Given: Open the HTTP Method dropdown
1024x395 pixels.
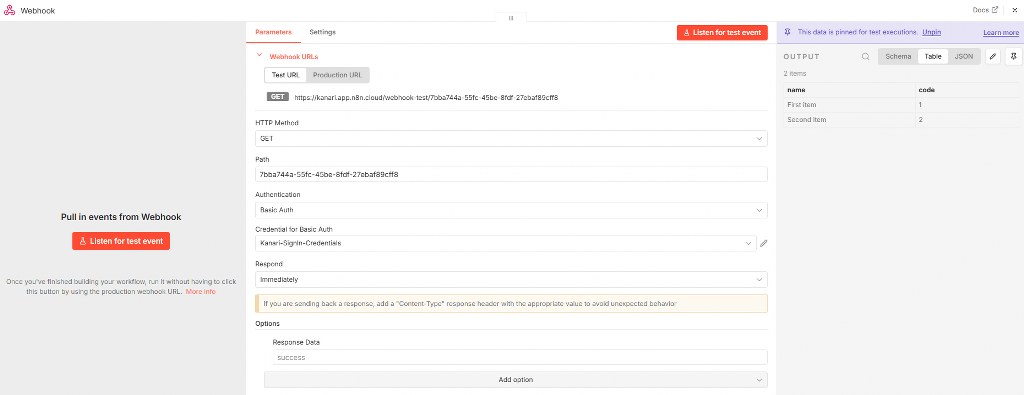Looking at the screenshot, I should tap(511, 138).
